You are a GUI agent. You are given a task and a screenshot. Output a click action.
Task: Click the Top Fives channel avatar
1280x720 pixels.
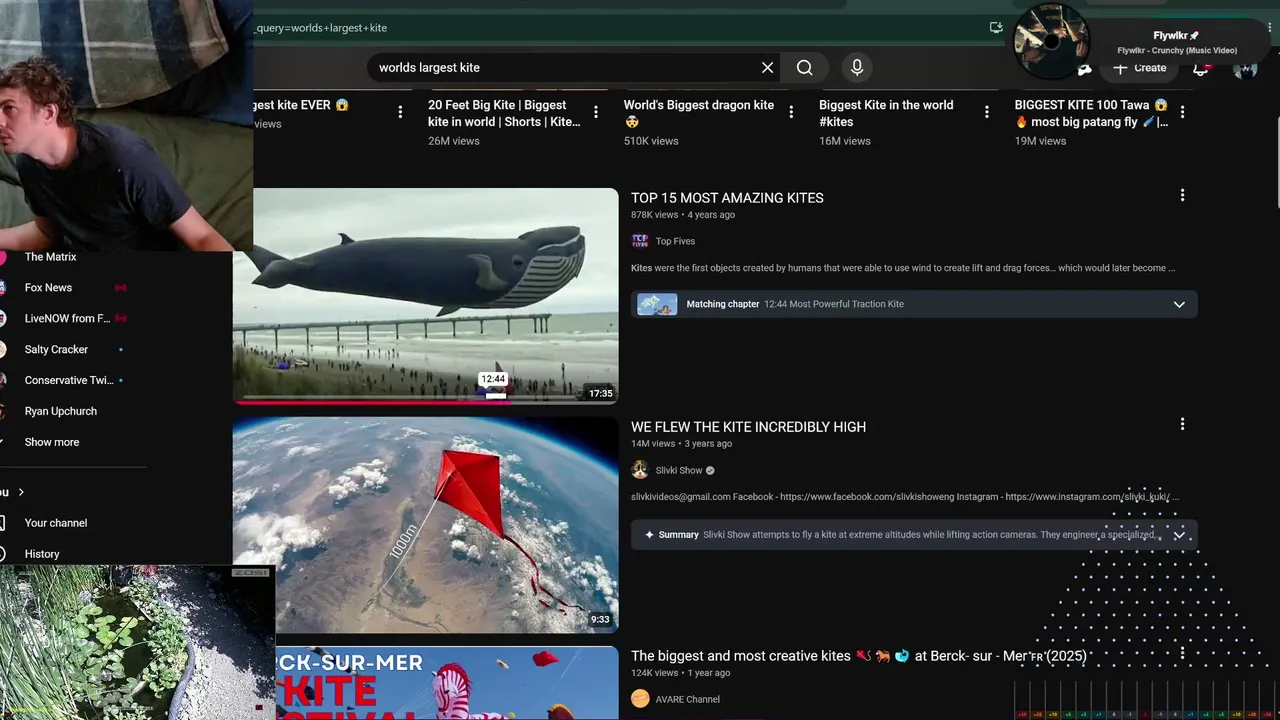640,241
